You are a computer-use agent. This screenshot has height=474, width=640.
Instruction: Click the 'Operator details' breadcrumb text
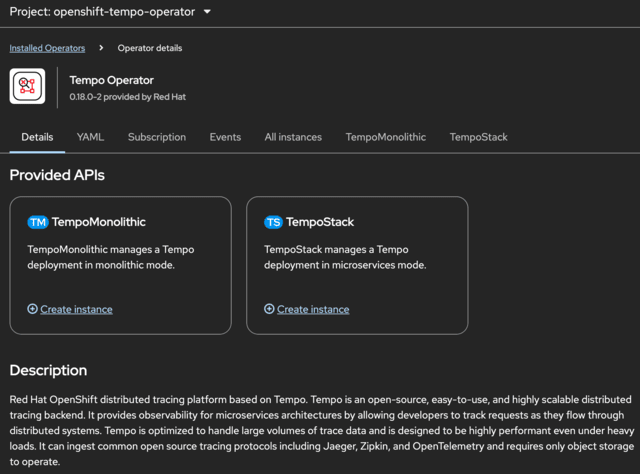click(150, 48)
